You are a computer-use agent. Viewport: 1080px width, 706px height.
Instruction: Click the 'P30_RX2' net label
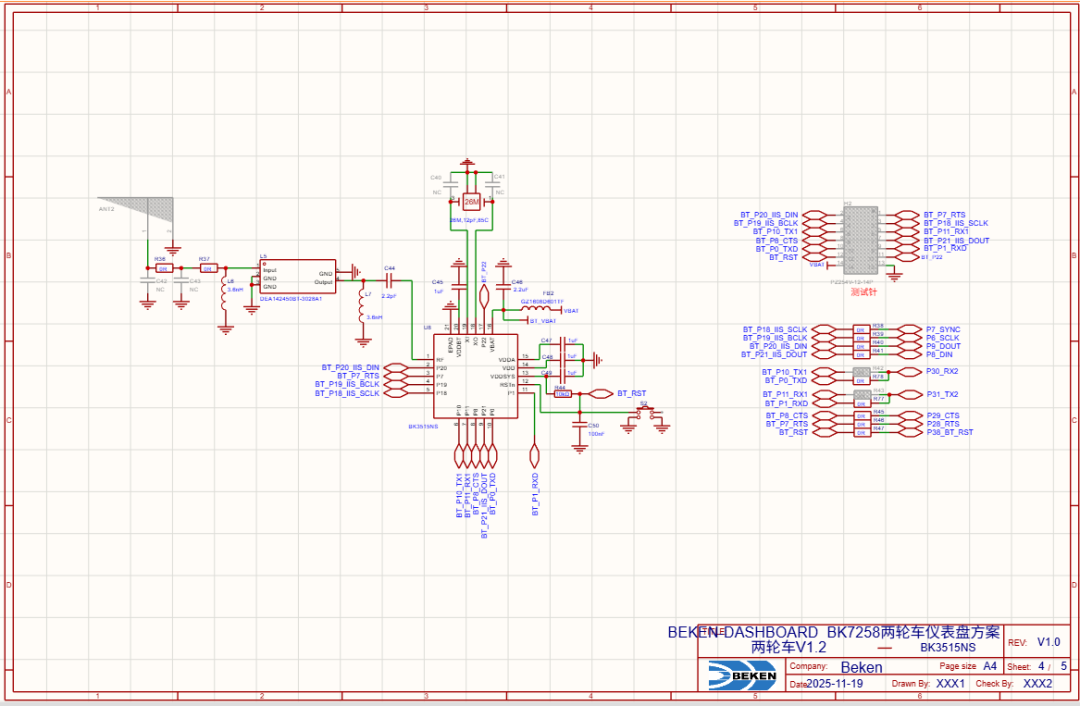point(942,371)
